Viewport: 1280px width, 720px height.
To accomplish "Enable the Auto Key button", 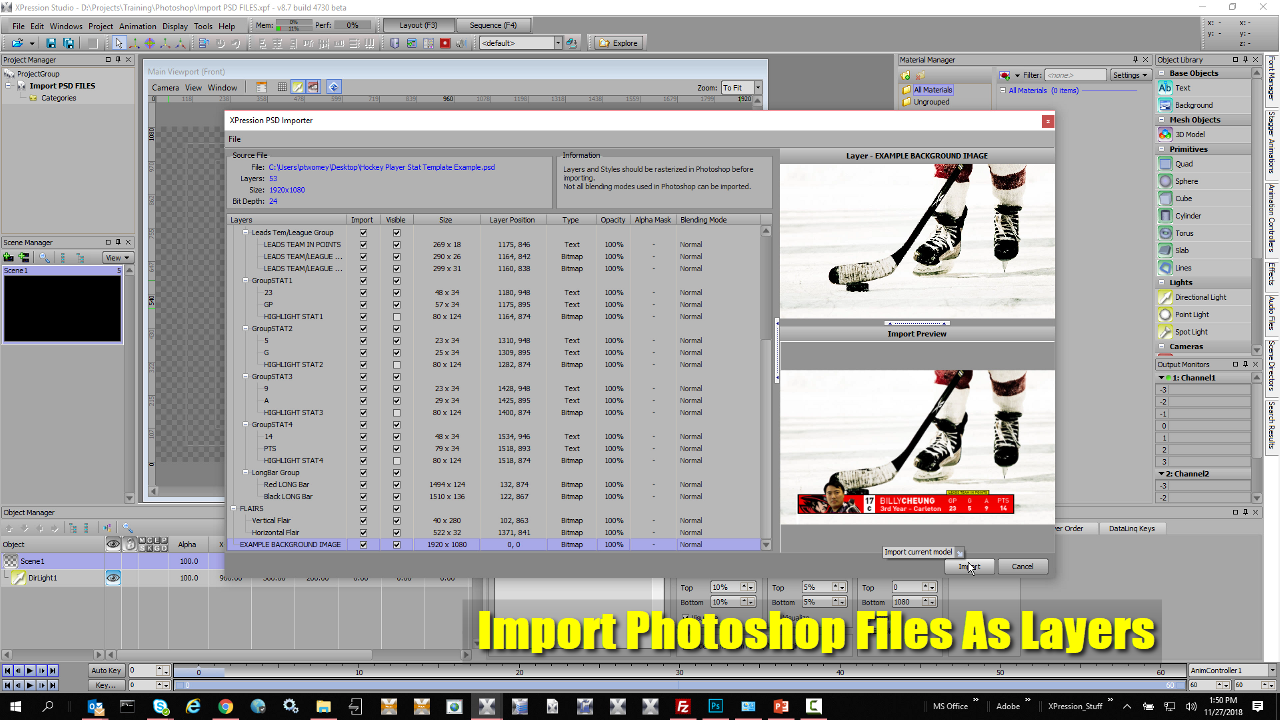I will tap(106, 670).
